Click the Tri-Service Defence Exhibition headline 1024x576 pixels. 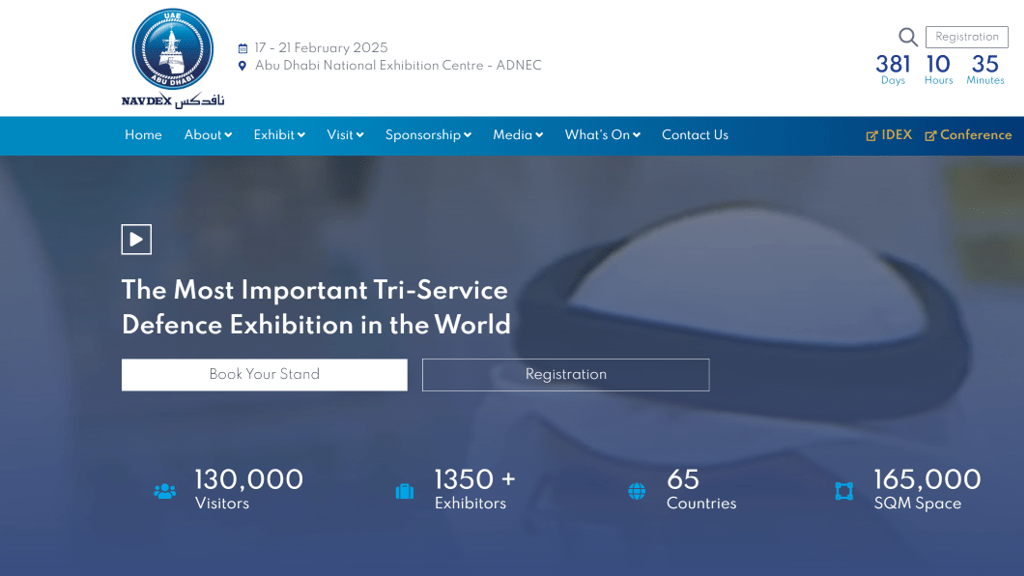[x=316, y=308]
